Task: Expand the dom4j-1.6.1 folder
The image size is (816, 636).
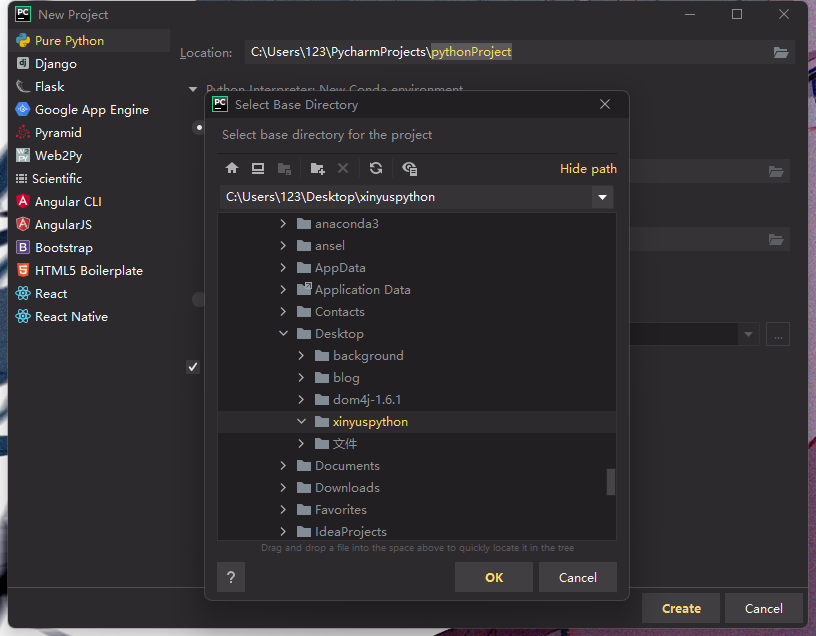Action: (x=301, y=399)
